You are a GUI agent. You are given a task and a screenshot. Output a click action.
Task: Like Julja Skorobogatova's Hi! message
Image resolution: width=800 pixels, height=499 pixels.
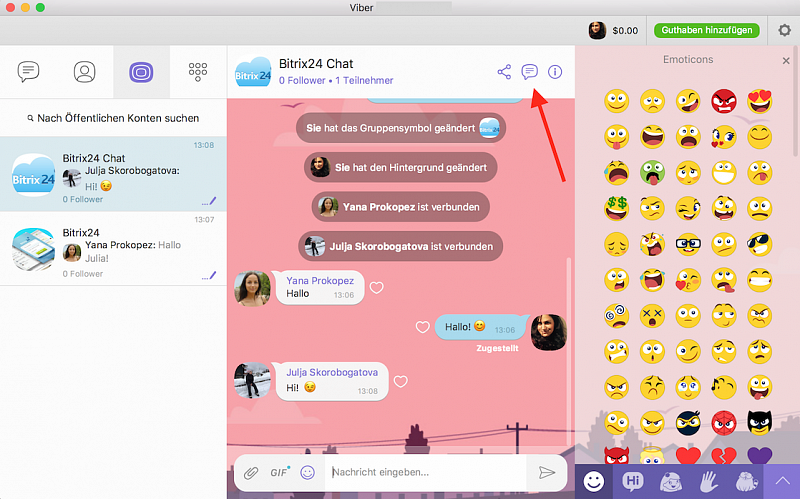point(401,381)
